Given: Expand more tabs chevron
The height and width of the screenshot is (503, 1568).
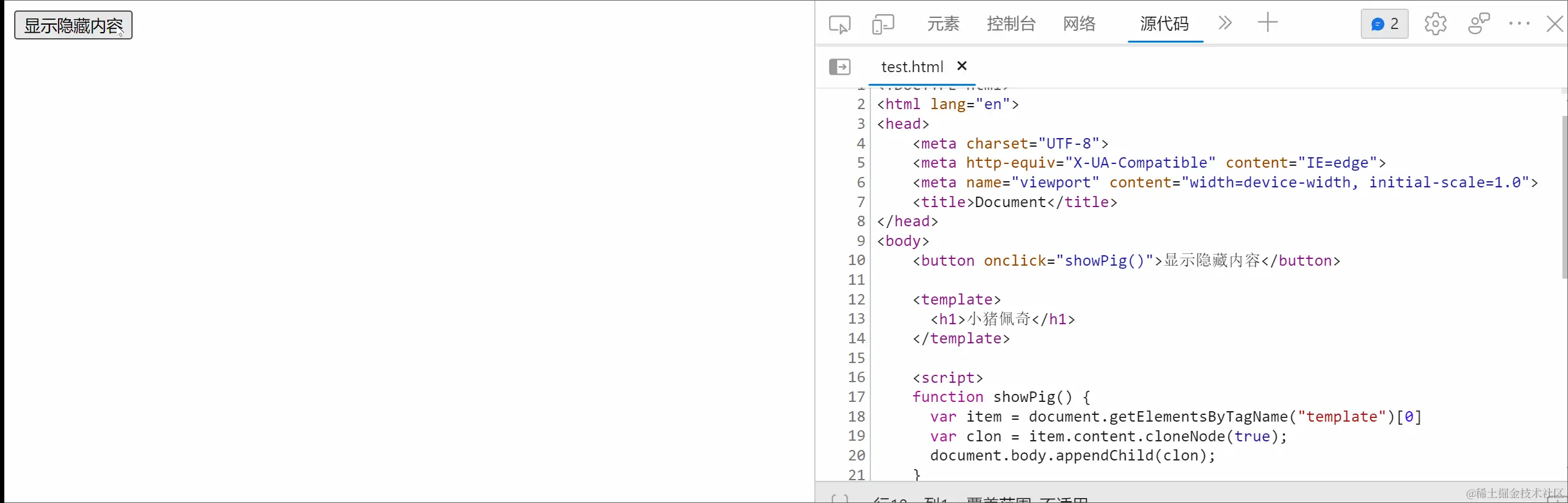Looking at the screenshot, I should [x=1225, y=23].
